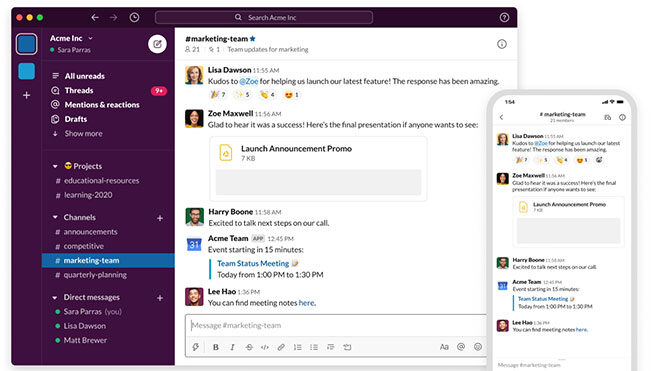Viewport: 660px width, 371px height.
Task: Open history clock icon
Action: (x=134, y=17)
